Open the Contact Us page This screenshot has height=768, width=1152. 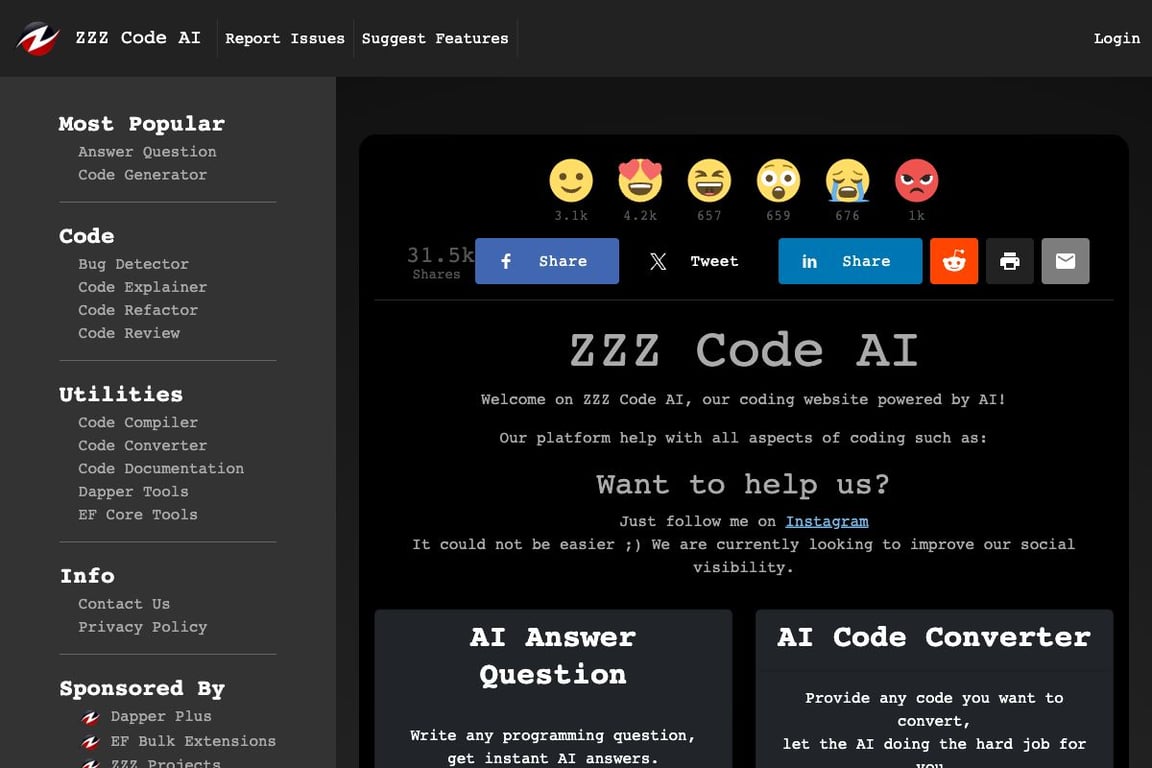[x=124, y=604]
